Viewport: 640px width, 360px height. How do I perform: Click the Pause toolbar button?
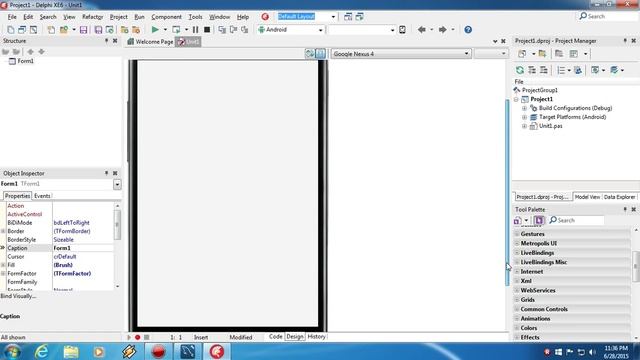point(196,30)
